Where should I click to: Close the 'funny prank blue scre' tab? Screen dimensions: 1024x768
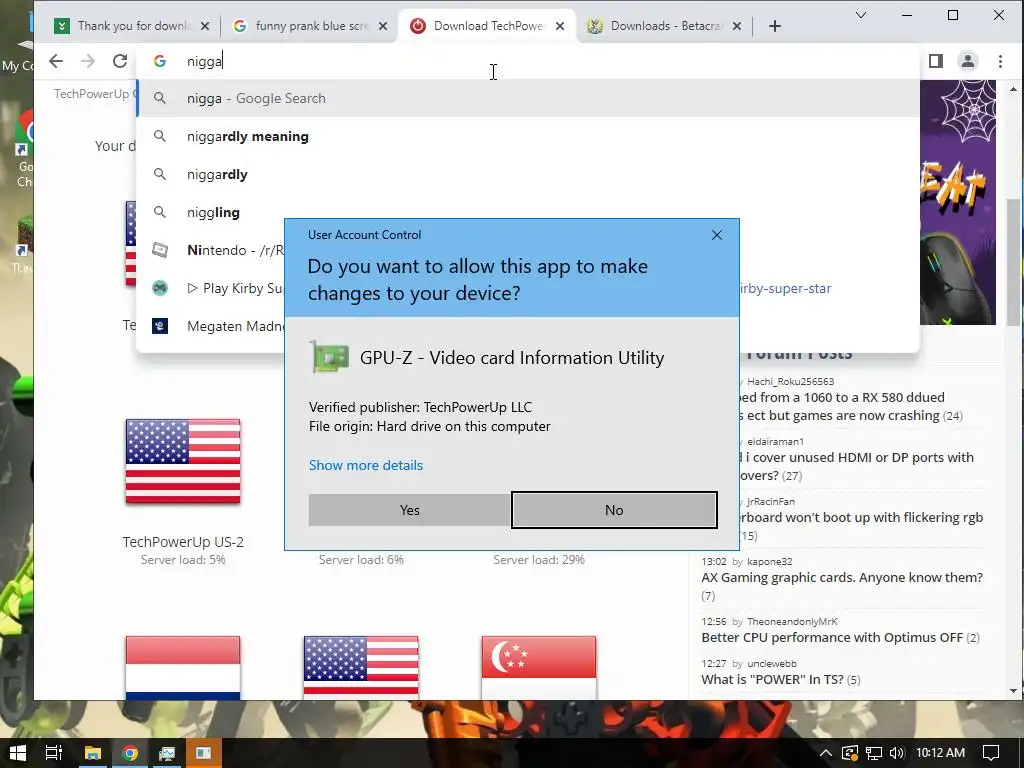click(x=383, y=26)
